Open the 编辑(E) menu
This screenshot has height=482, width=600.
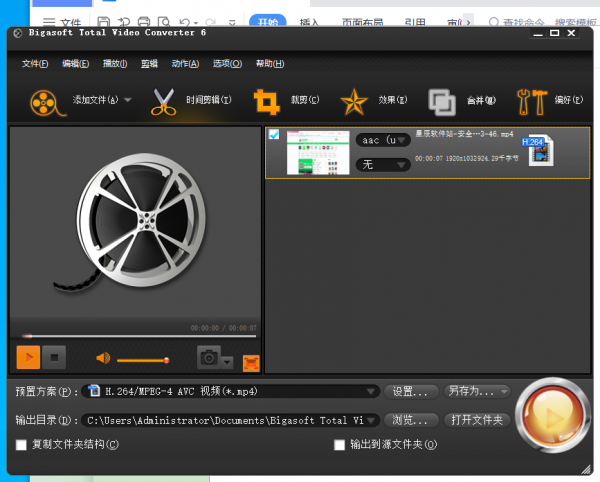click(x=75, y=64)
